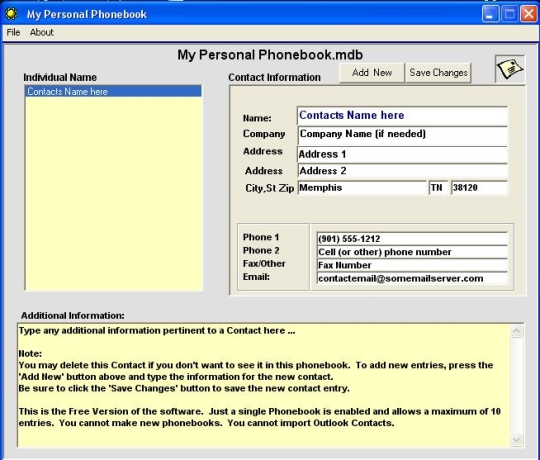Click the envelope mail icon
Viewport: 540px width, 460px height.
tap(510, 69)
